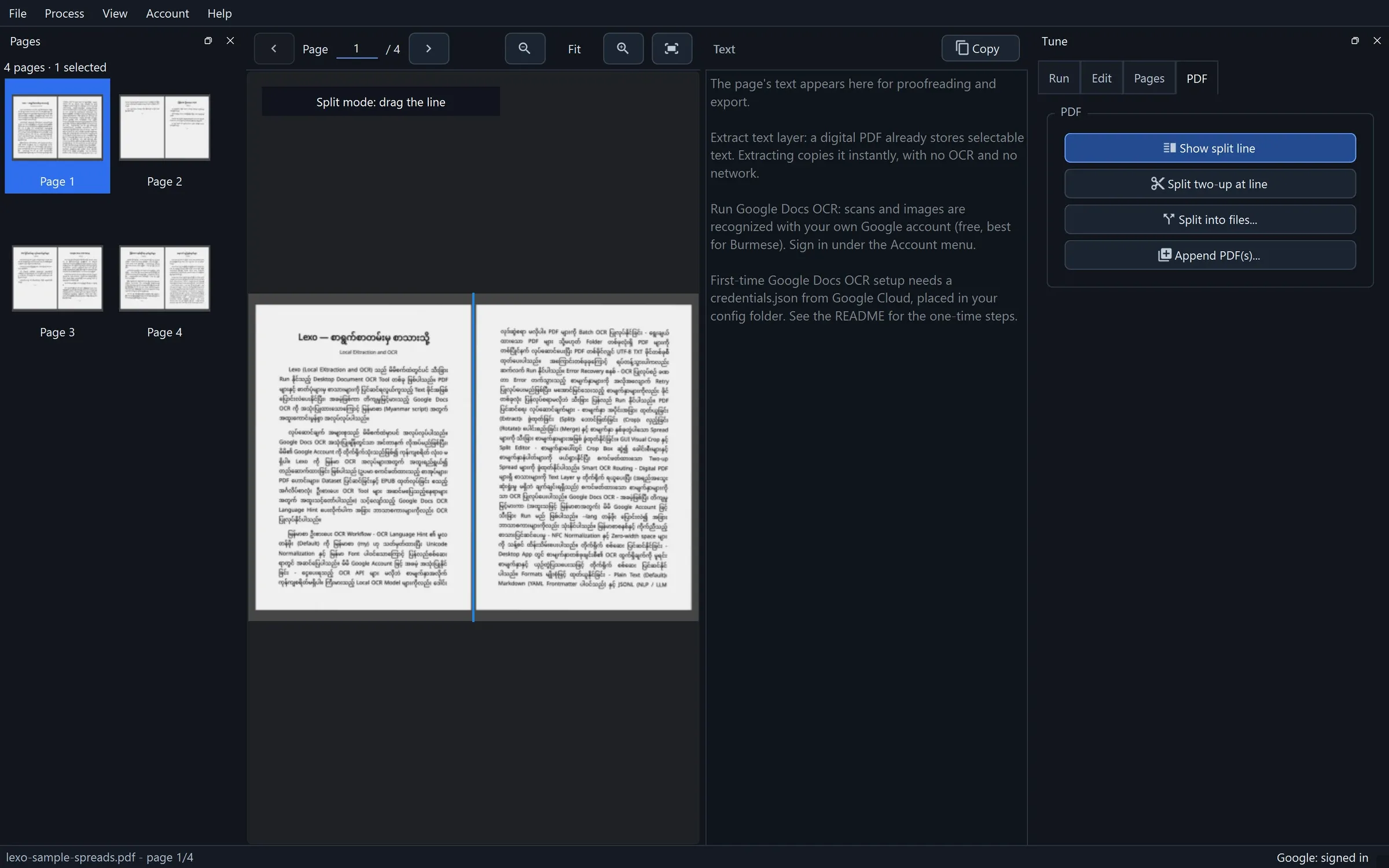Open the Process menu
This screenshot has height=868, width=1389.
(64, 13)
